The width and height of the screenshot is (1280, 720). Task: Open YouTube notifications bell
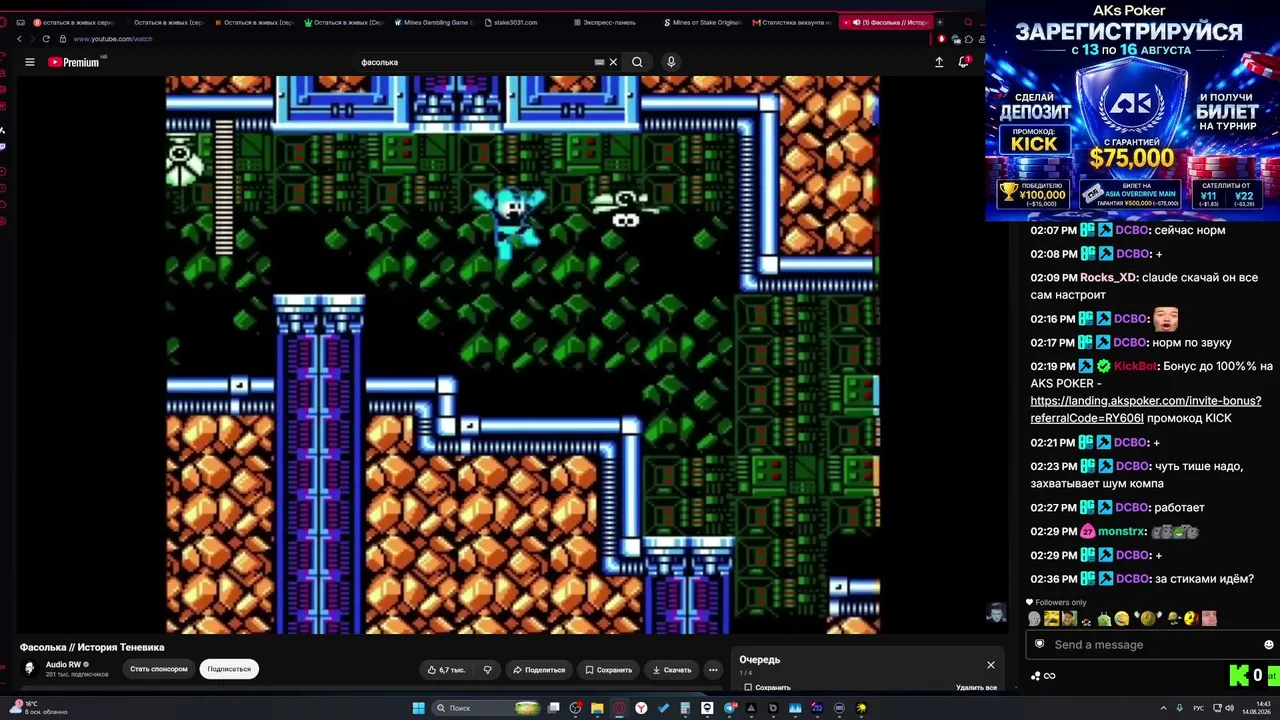pos(964,62)
